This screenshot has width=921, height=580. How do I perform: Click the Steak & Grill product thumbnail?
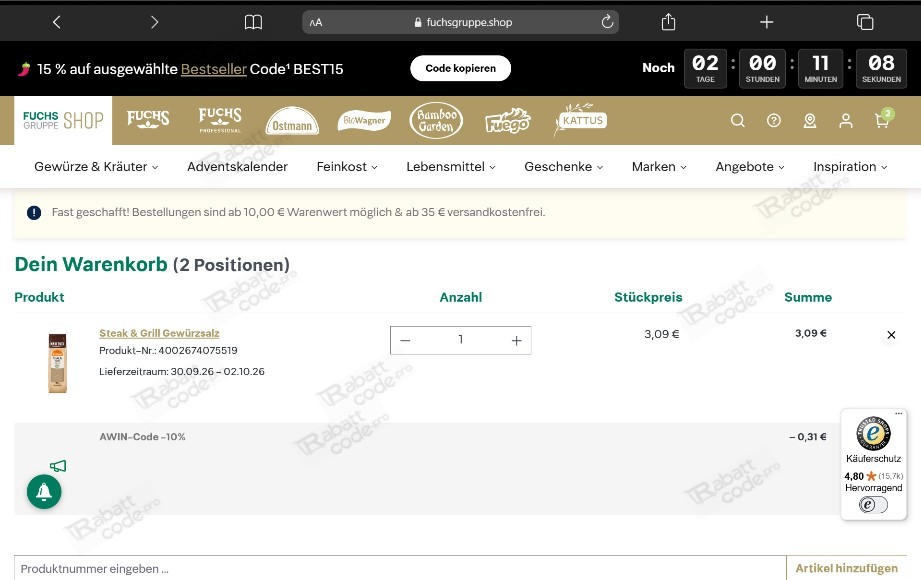point(58,363)
